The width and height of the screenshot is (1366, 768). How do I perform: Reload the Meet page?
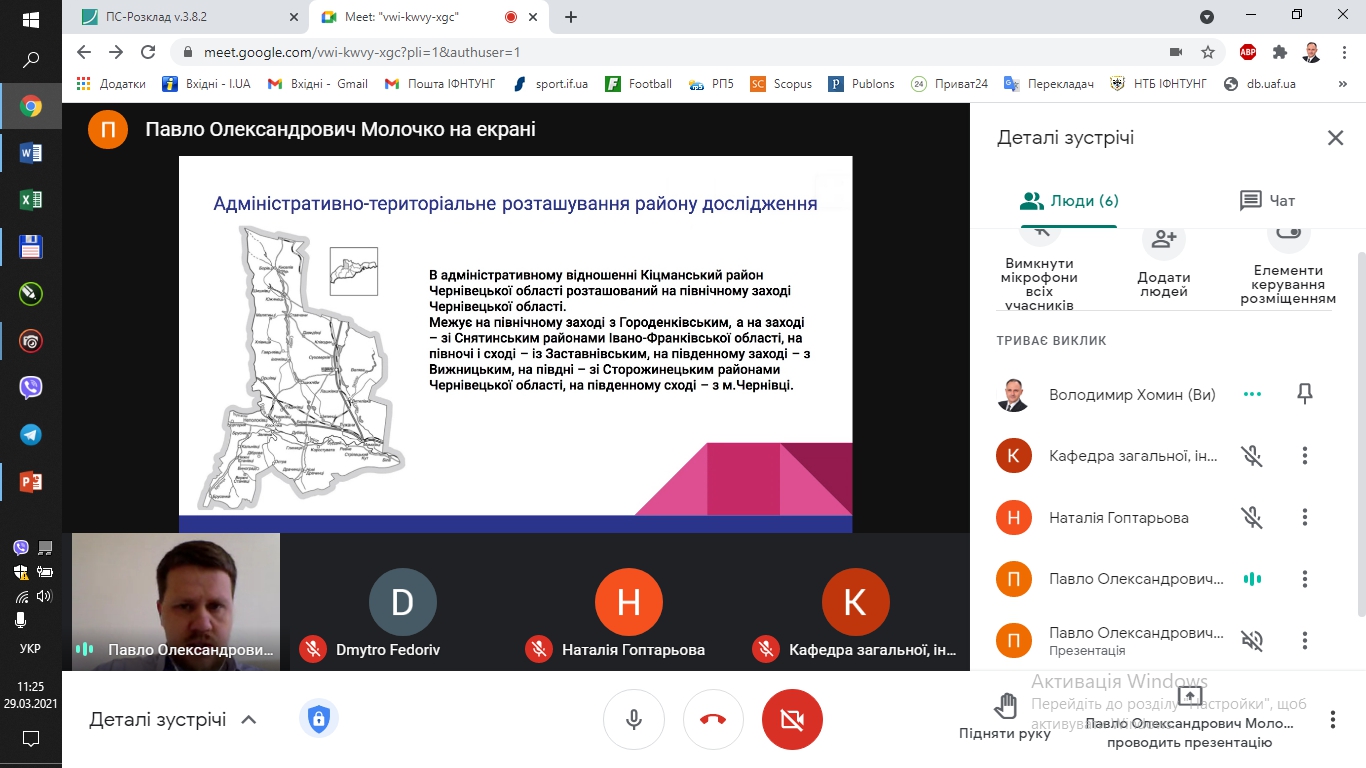[148, 52]
